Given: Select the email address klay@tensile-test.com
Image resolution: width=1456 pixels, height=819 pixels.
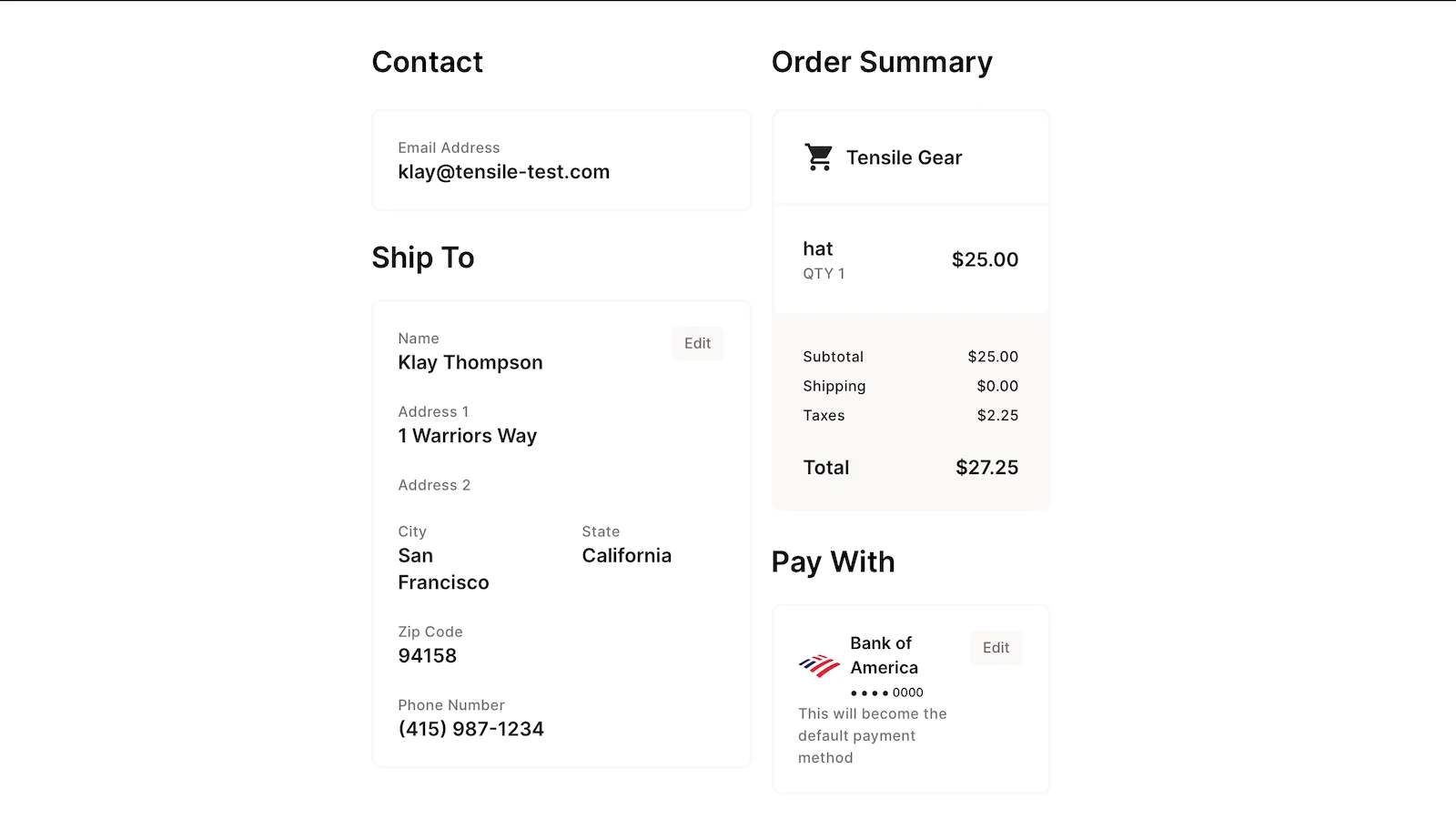Looking at the screenshot, I should (504, 172).
